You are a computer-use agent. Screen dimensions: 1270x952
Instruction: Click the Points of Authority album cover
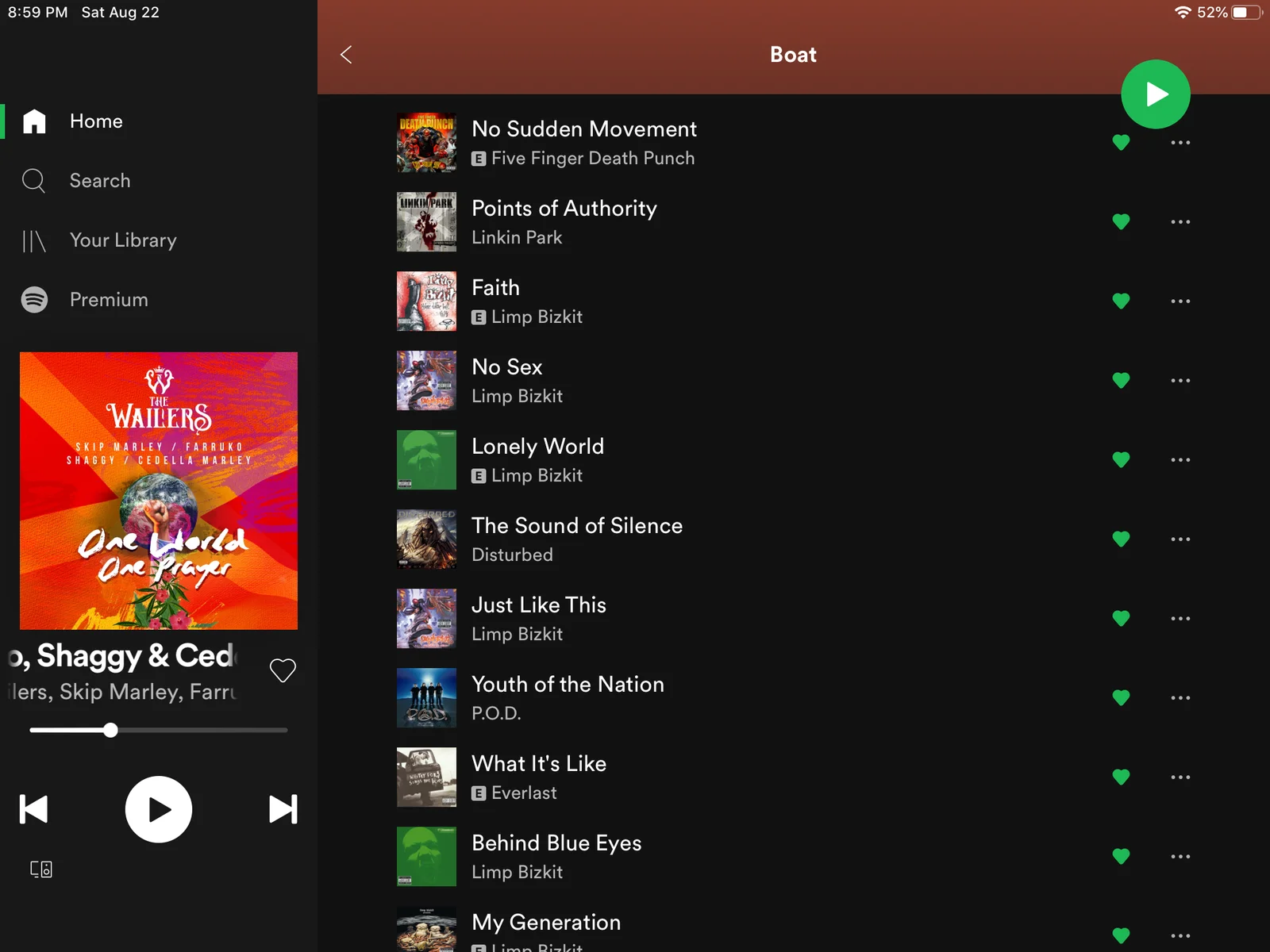[426, 222]
